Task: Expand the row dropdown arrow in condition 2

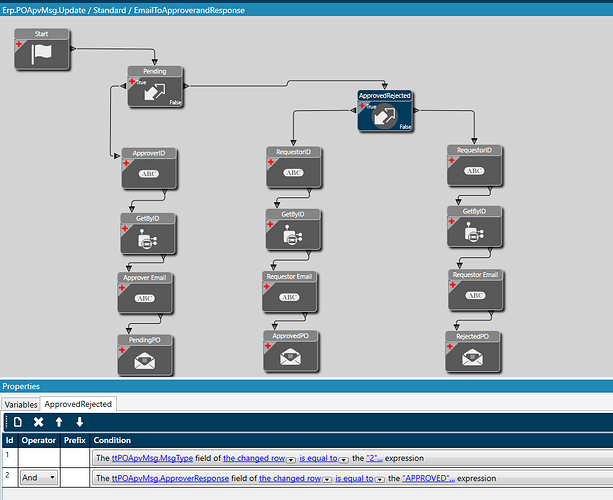Action: click(327, 480)
